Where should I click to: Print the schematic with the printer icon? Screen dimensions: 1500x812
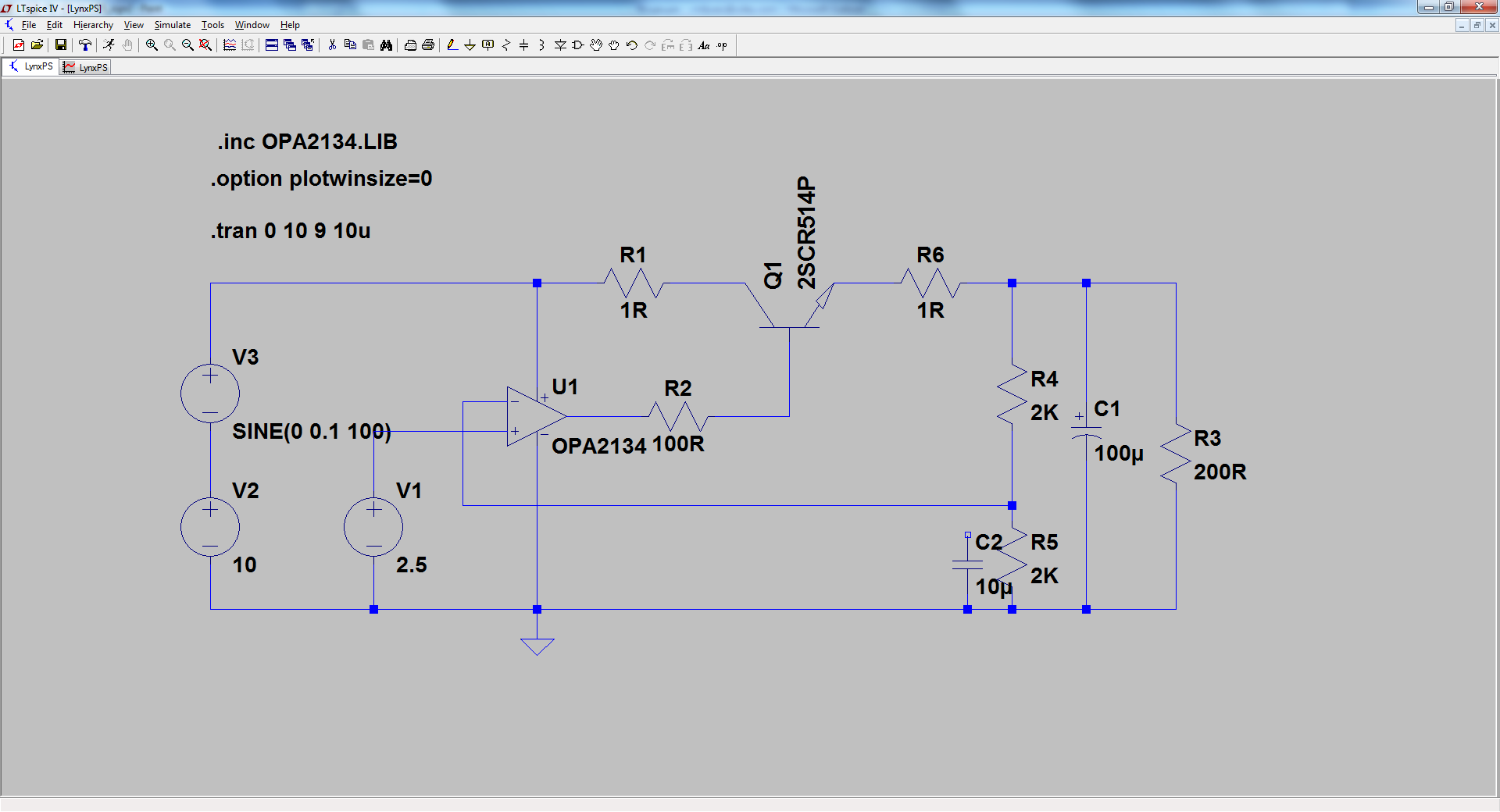point(428,45)
